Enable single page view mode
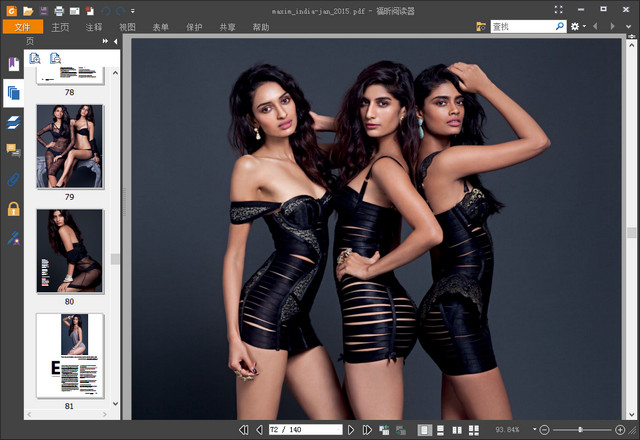This screenshot has width=640, height=440. point(425,430)
